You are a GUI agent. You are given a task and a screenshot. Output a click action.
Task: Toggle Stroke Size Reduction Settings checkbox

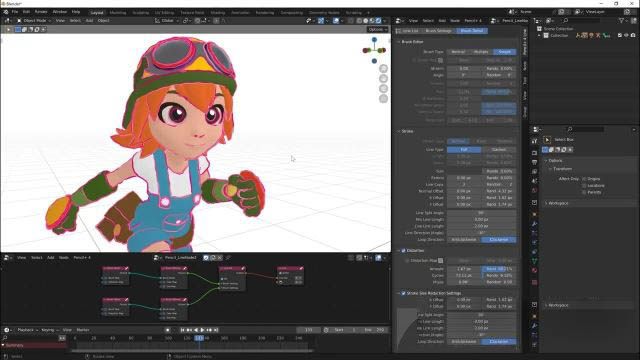pyautogui.click(x=404, y=293)
